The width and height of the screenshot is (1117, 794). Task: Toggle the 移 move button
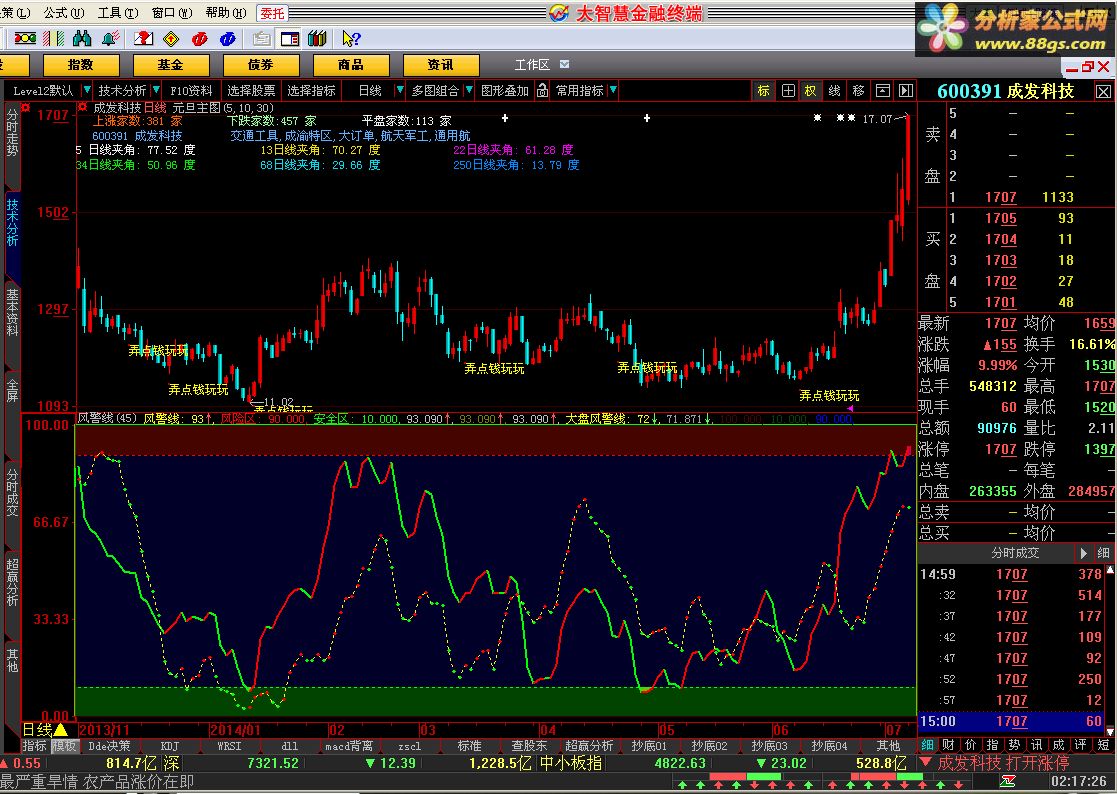pos(858,90)
